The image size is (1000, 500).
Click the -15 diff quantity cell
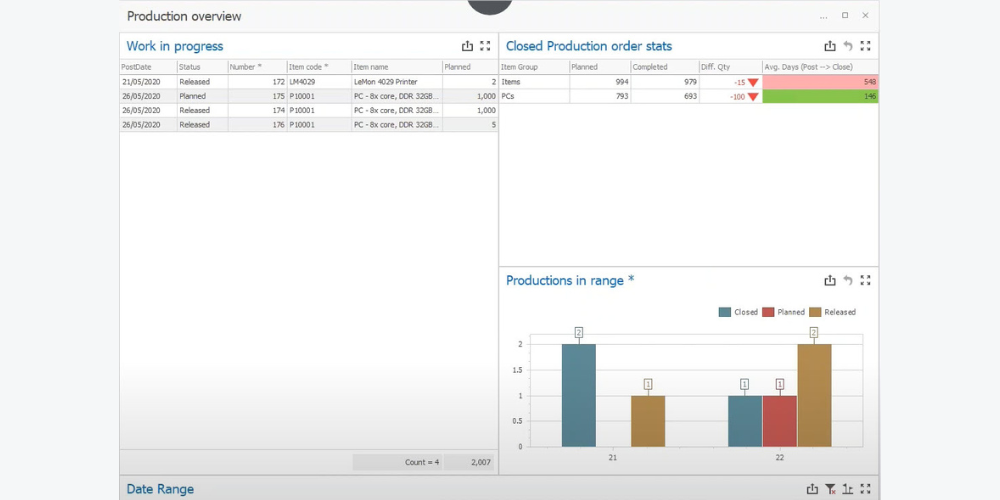pos(731,82)
